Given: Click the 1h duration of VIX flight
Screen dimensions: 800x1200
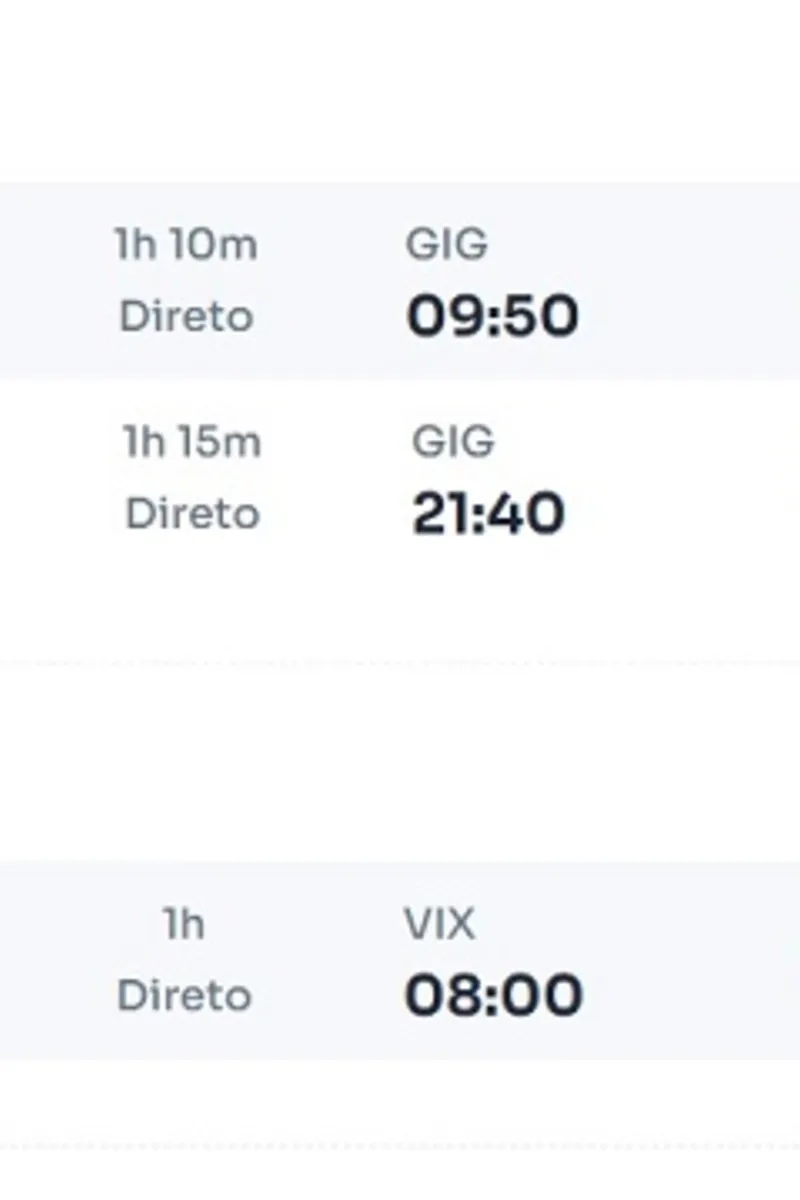Looking at the screenshot, I should pyautogui.click(x=184, y=924).
